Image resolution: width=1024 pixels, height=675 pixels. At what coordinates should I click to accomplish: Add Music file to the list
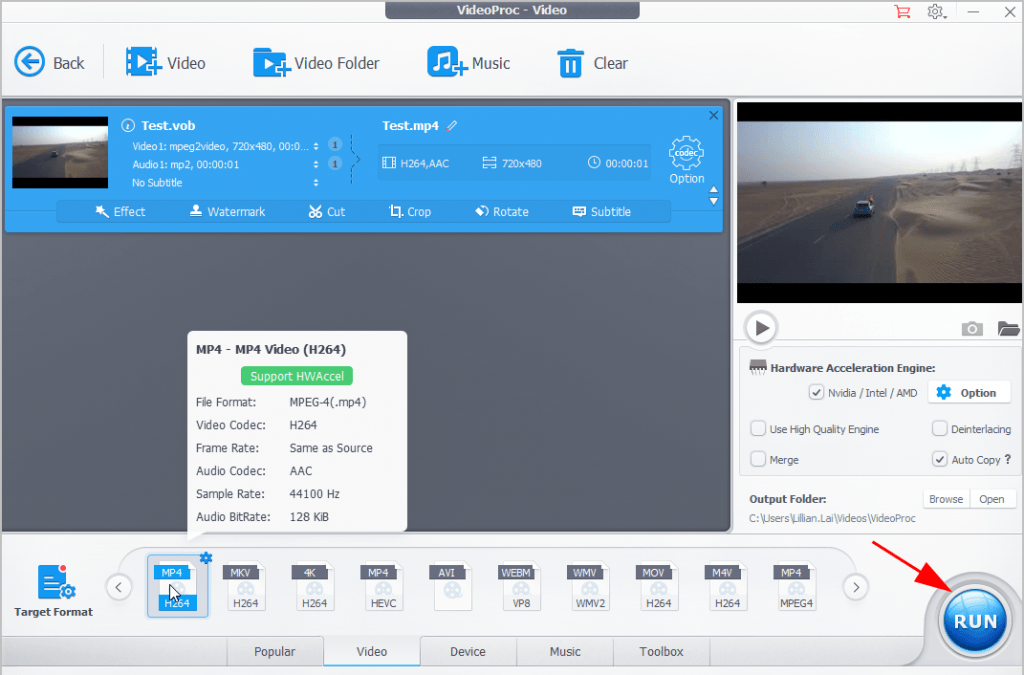468,63
